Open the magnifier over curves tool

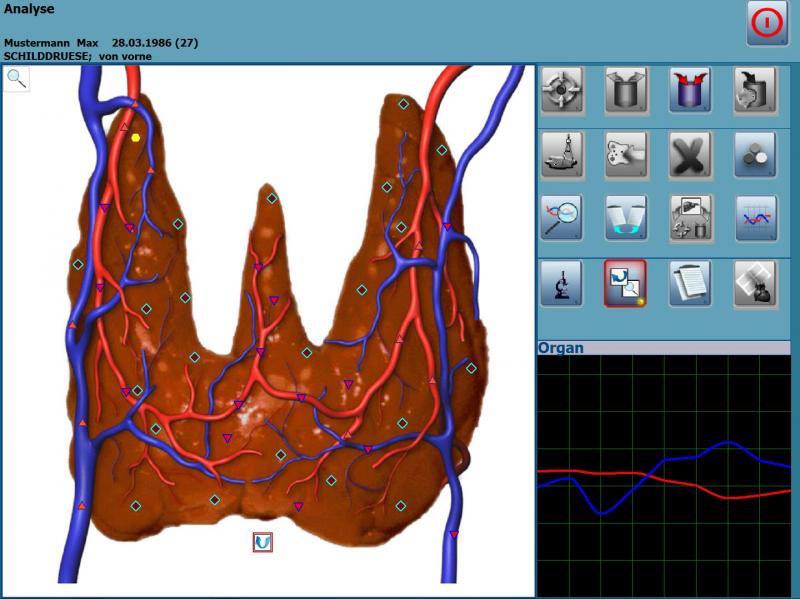pyautogui.click(x=562, y=219)
